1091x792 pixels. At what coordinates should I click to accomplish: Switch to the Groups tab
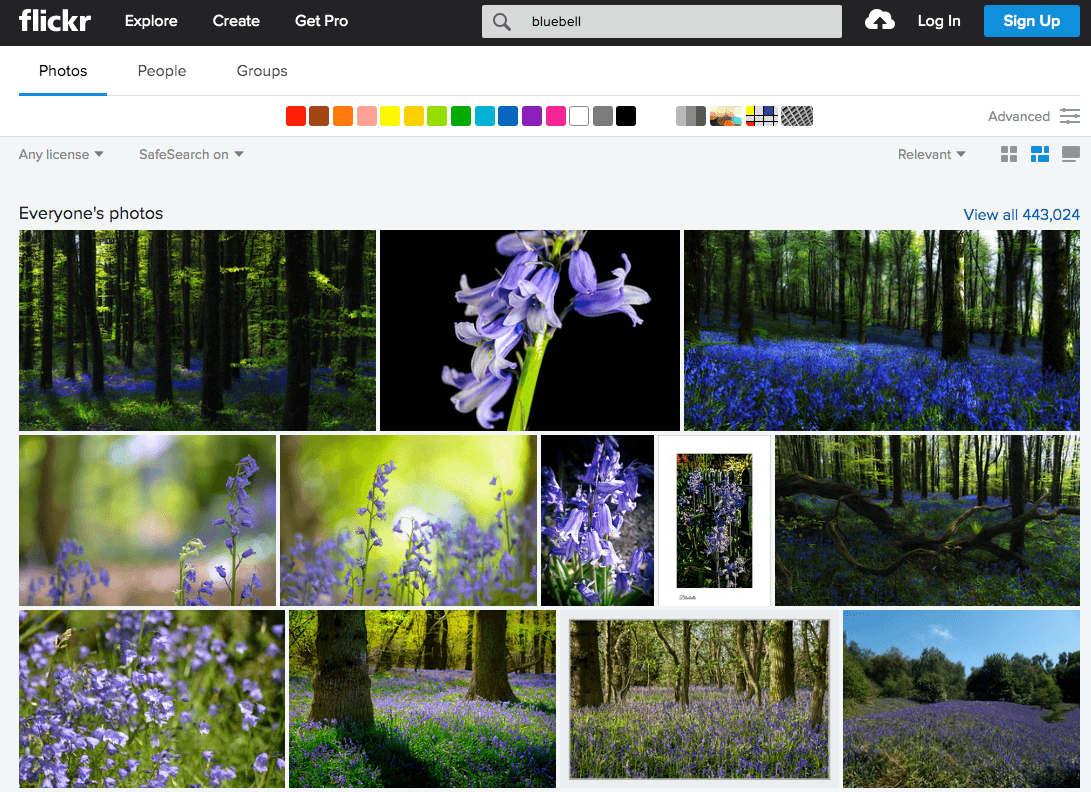coord(262,71)
